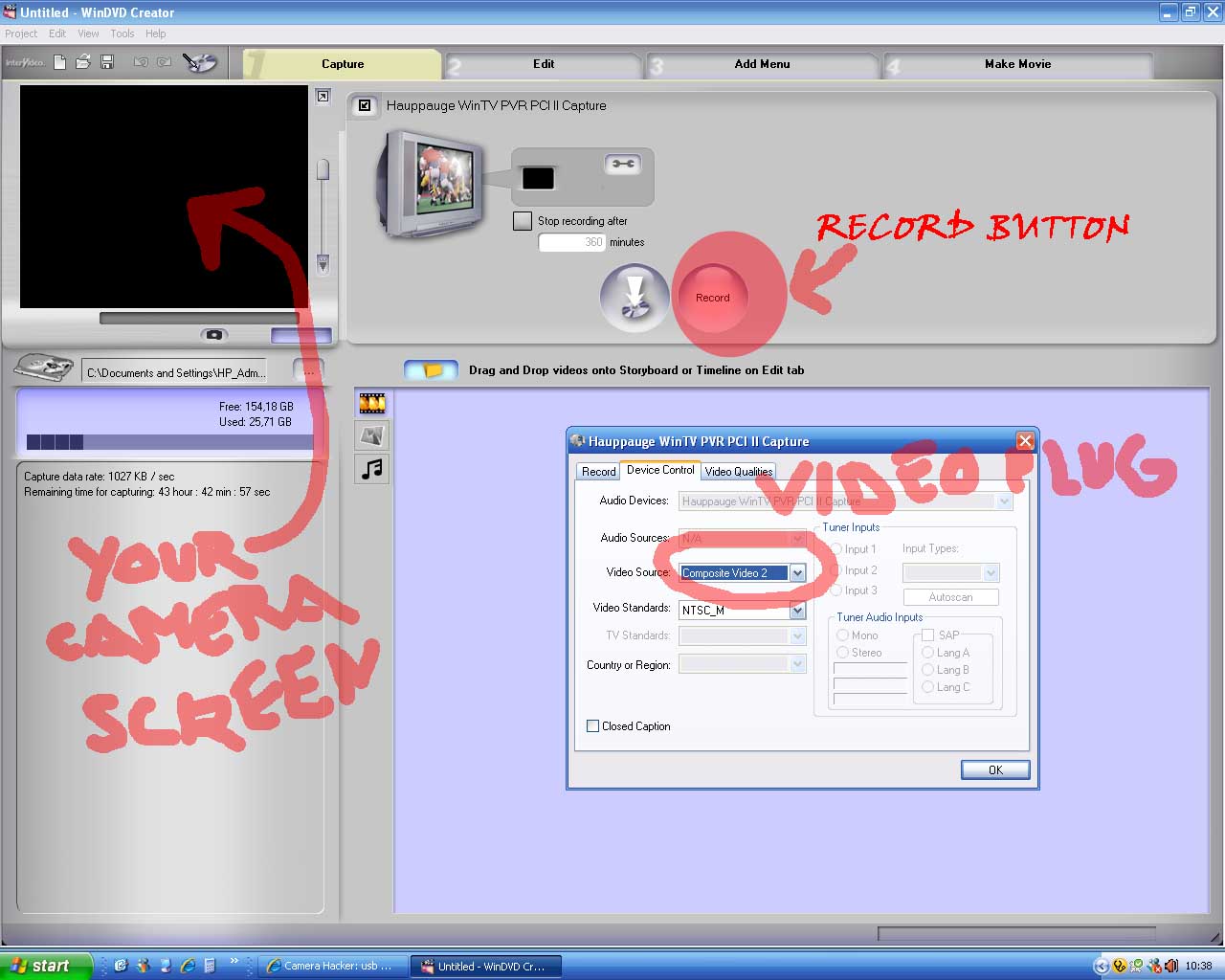Screen dimensions: 1225x980
Task: Switch to the Camera Hacker taskbar window
Action: coord(332,966)
